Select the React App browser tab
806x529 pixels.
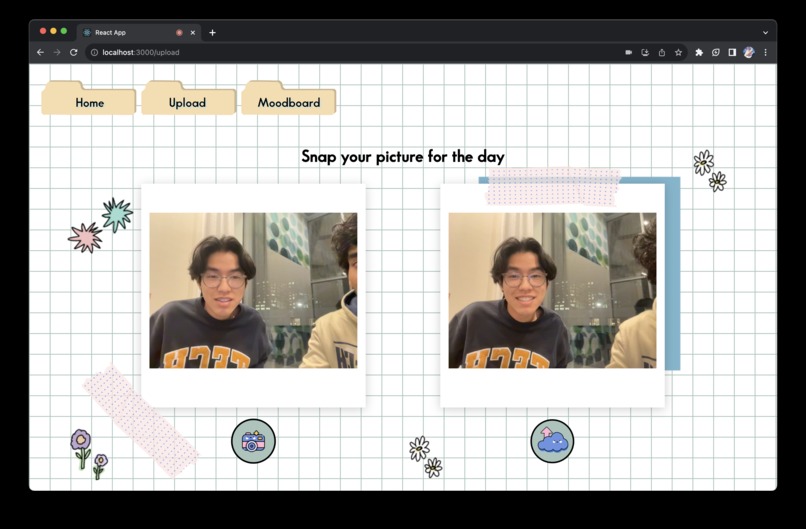click(x=139, y=32)
